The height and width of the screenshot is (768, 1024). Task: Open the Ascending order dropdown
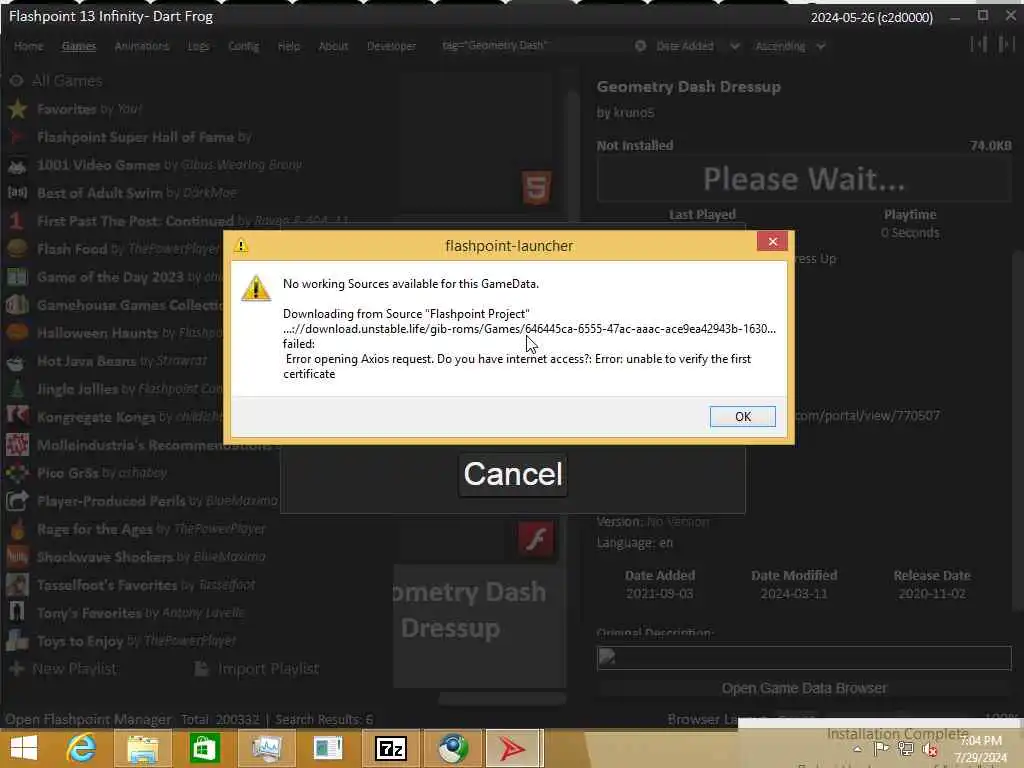pyautogui.click(x=790, y=46)
